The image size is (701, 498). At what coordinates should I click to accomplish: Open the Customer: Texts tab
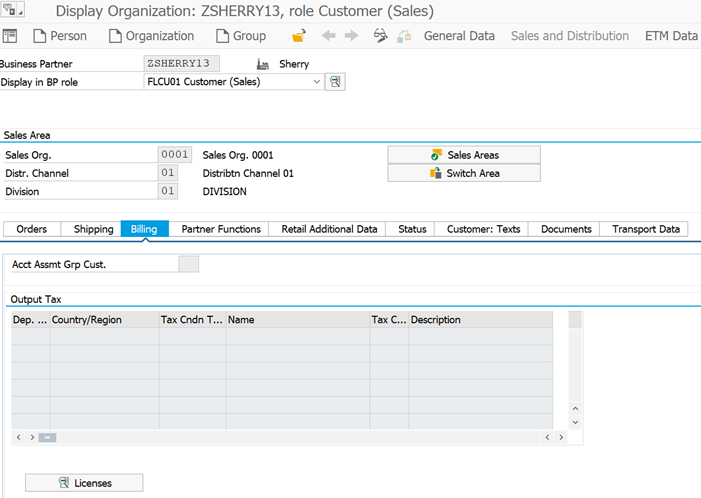click(483, 229)
